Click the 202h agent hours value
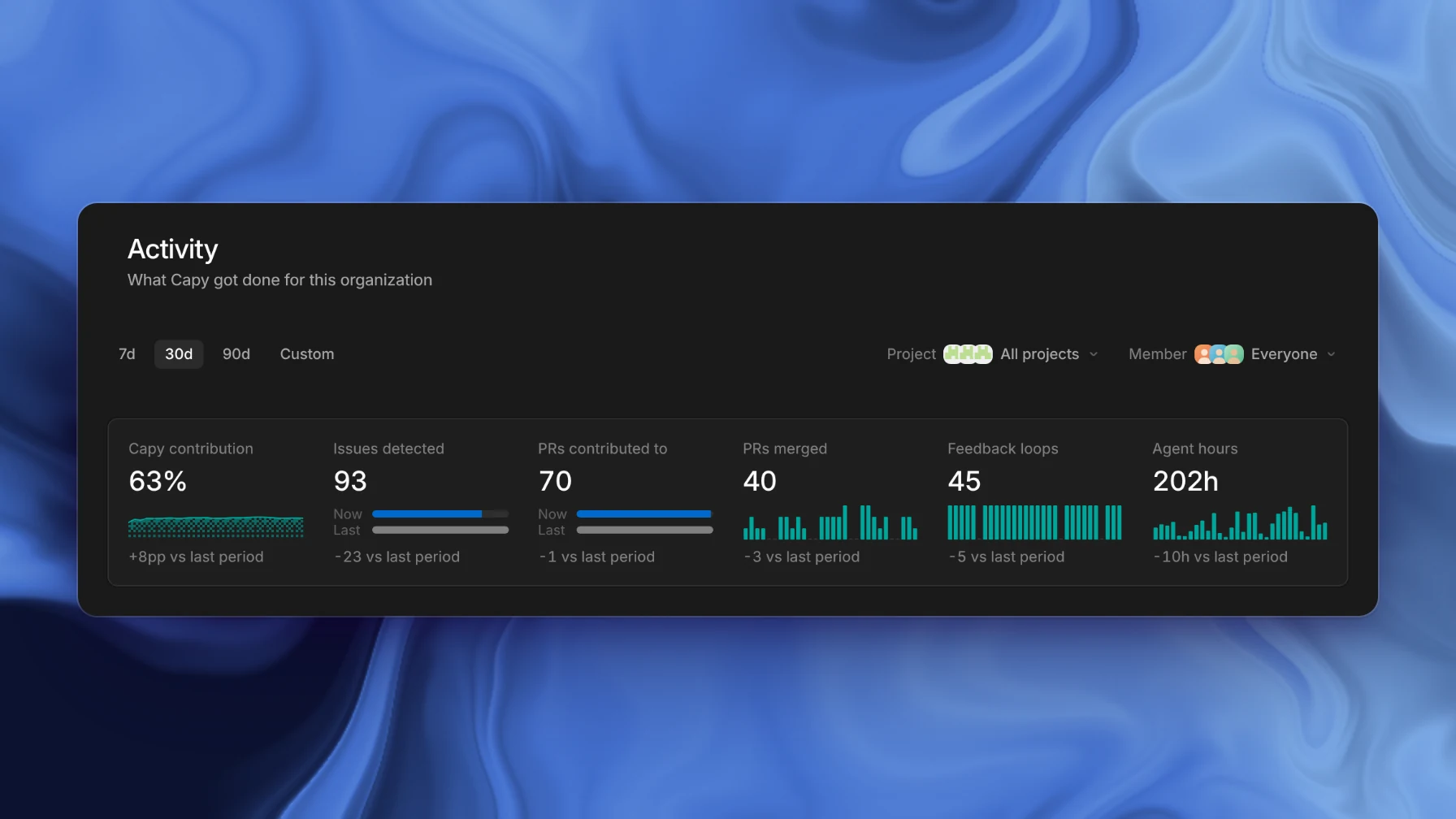Viewport: 1456px width, 819px height. coord(1185,482)
